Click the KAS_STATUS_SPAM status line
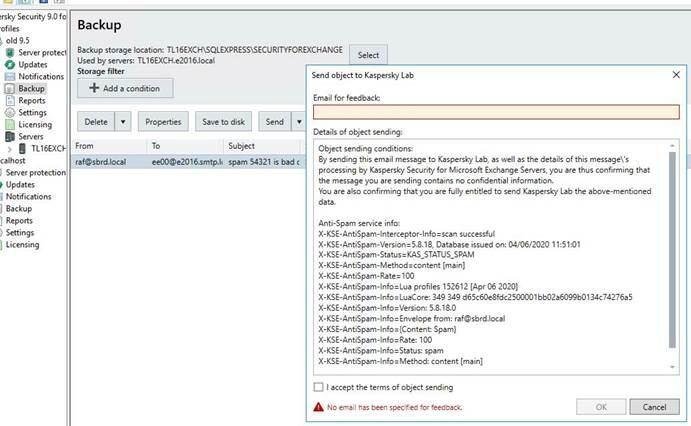691x426 pixels. [396, 255]
